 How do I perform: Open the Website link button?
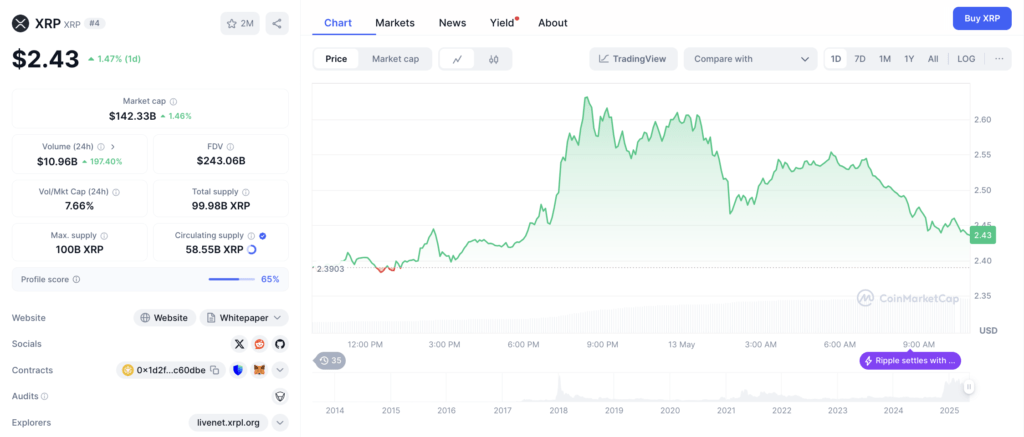tap(165, 317)
